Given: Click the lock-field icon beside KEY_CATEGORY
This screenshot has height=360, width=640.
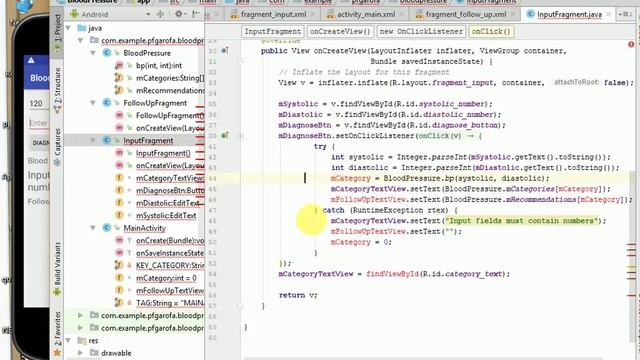Looking at the screenshot, I should click(119, 265).
